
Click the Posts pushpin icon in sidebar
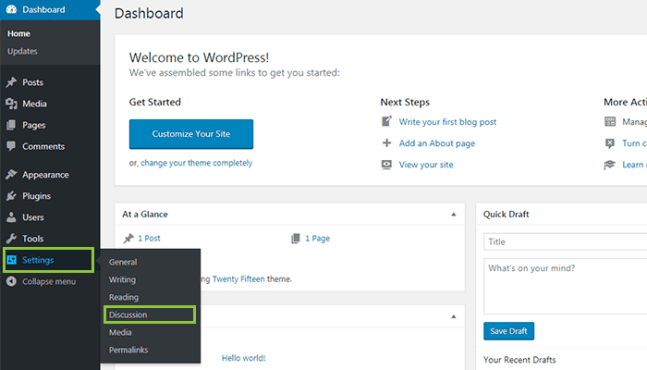pyautogui.click(x=11, y=82)
